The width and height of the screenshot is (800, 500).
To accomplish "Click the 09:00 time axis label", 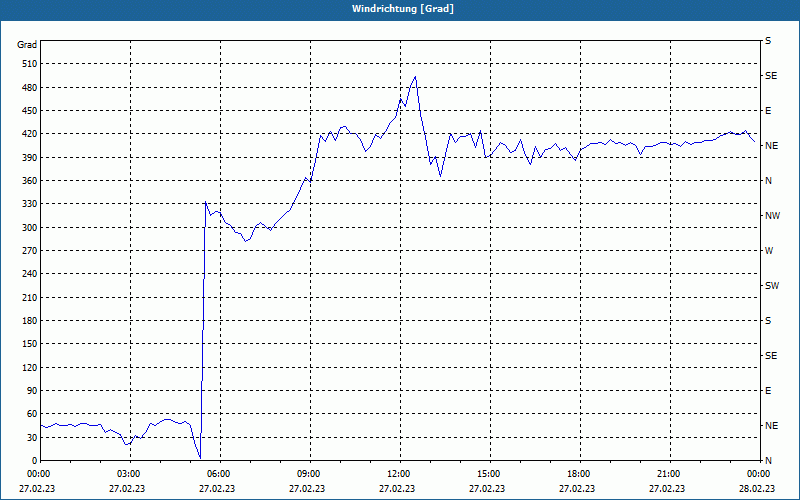I will point(310,474).
